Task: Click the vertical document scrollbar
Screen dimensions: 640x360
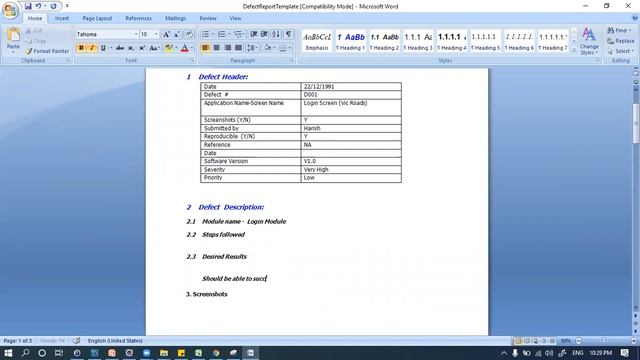Action: coord(636,123)
